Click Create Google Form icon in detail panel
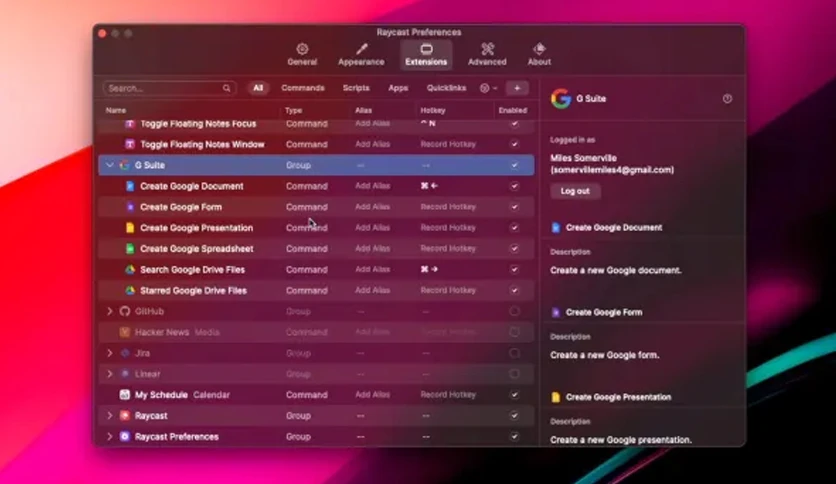836x484 pixels. click(556, 312)
